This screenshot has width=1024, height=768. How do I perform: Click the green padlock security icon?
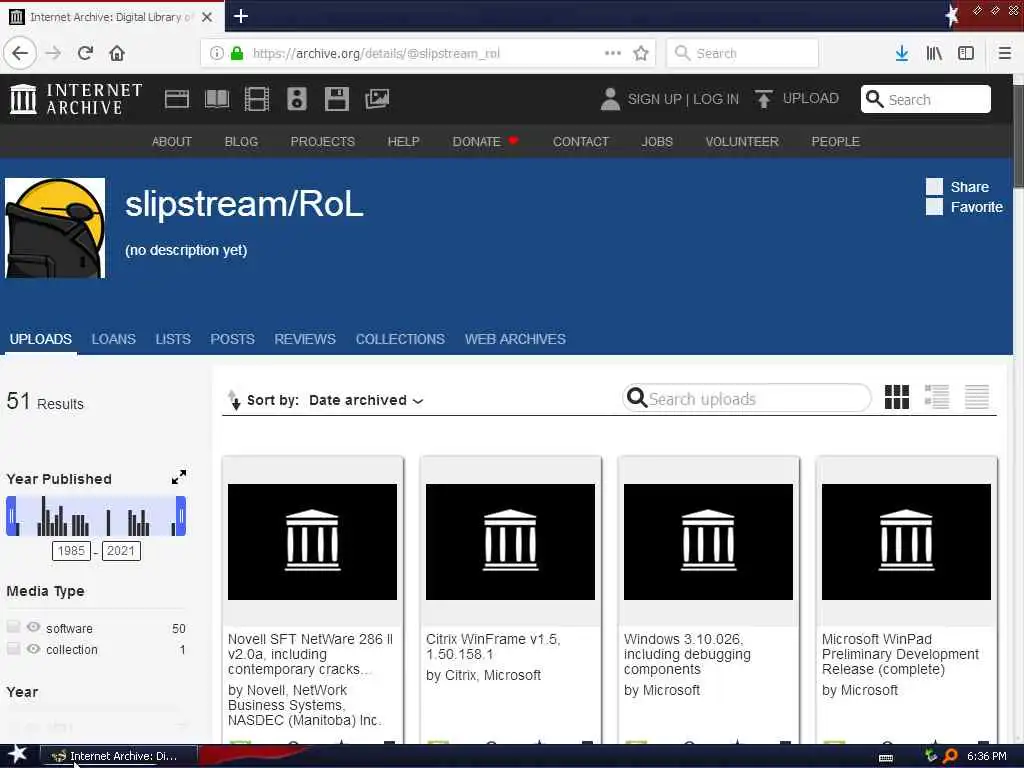point(237,53)
